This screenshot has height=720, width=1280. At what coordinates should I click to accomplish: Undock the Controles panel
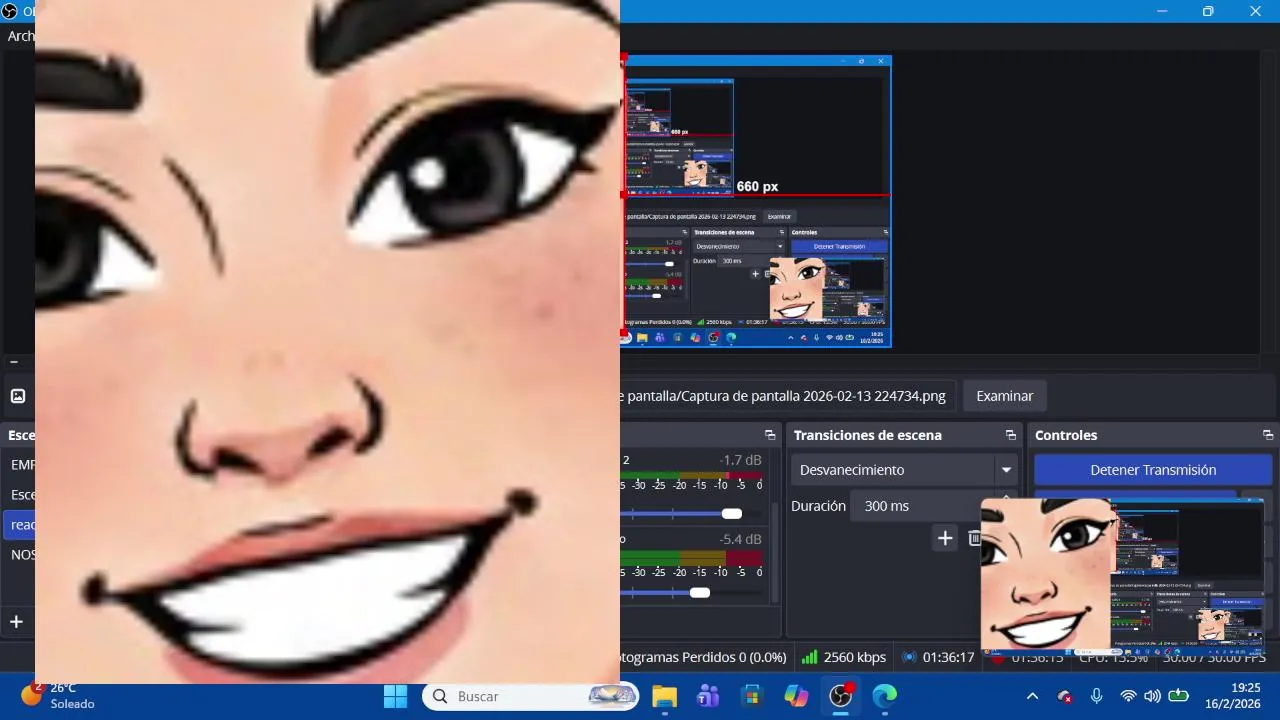tap(1268, 435)
